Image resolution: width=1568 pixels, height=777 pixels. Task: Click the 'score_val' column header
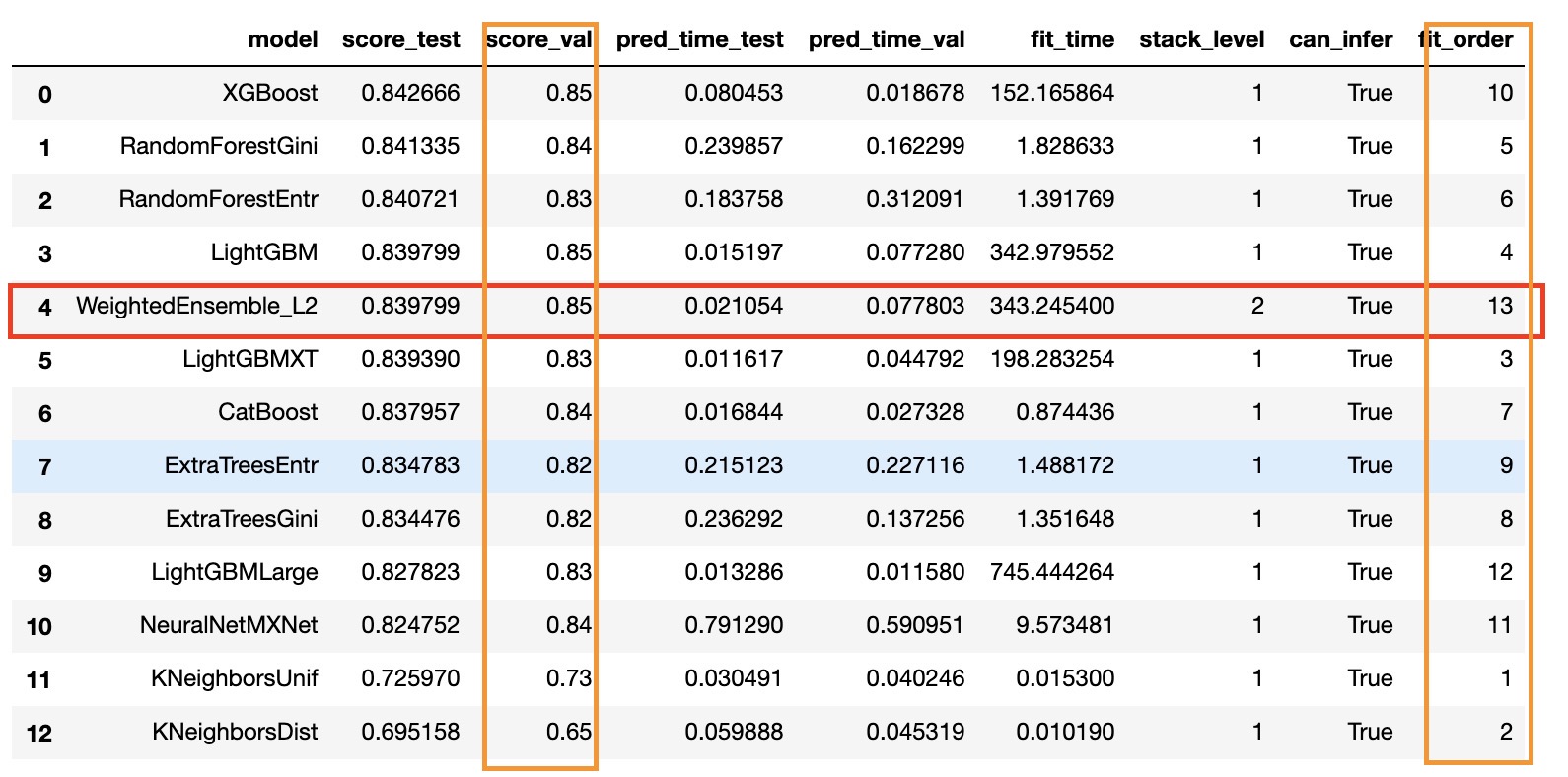pos(538,39)
